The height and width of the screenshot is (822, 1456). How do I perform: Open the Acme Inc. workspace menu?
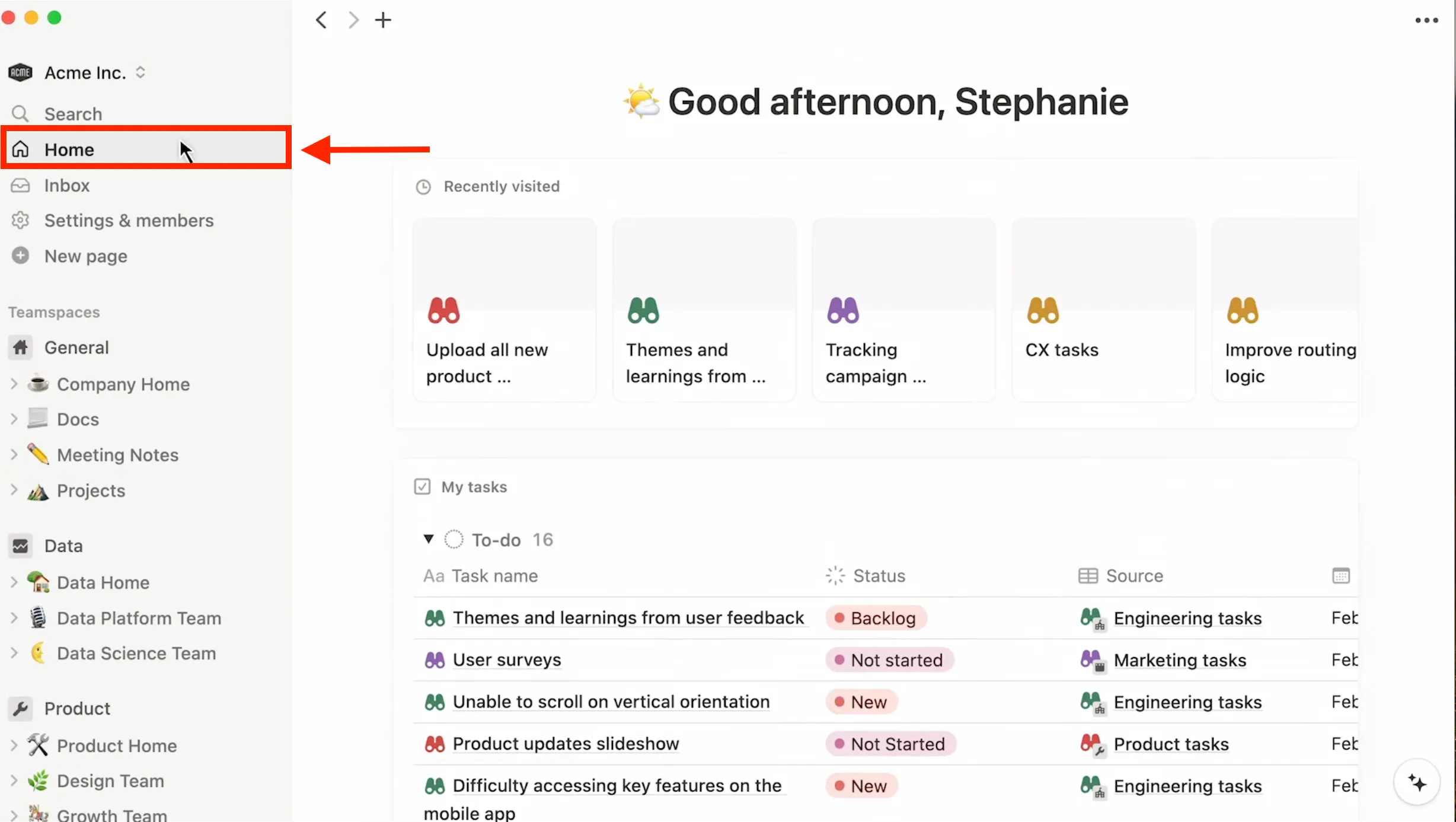tap(85, 72)
